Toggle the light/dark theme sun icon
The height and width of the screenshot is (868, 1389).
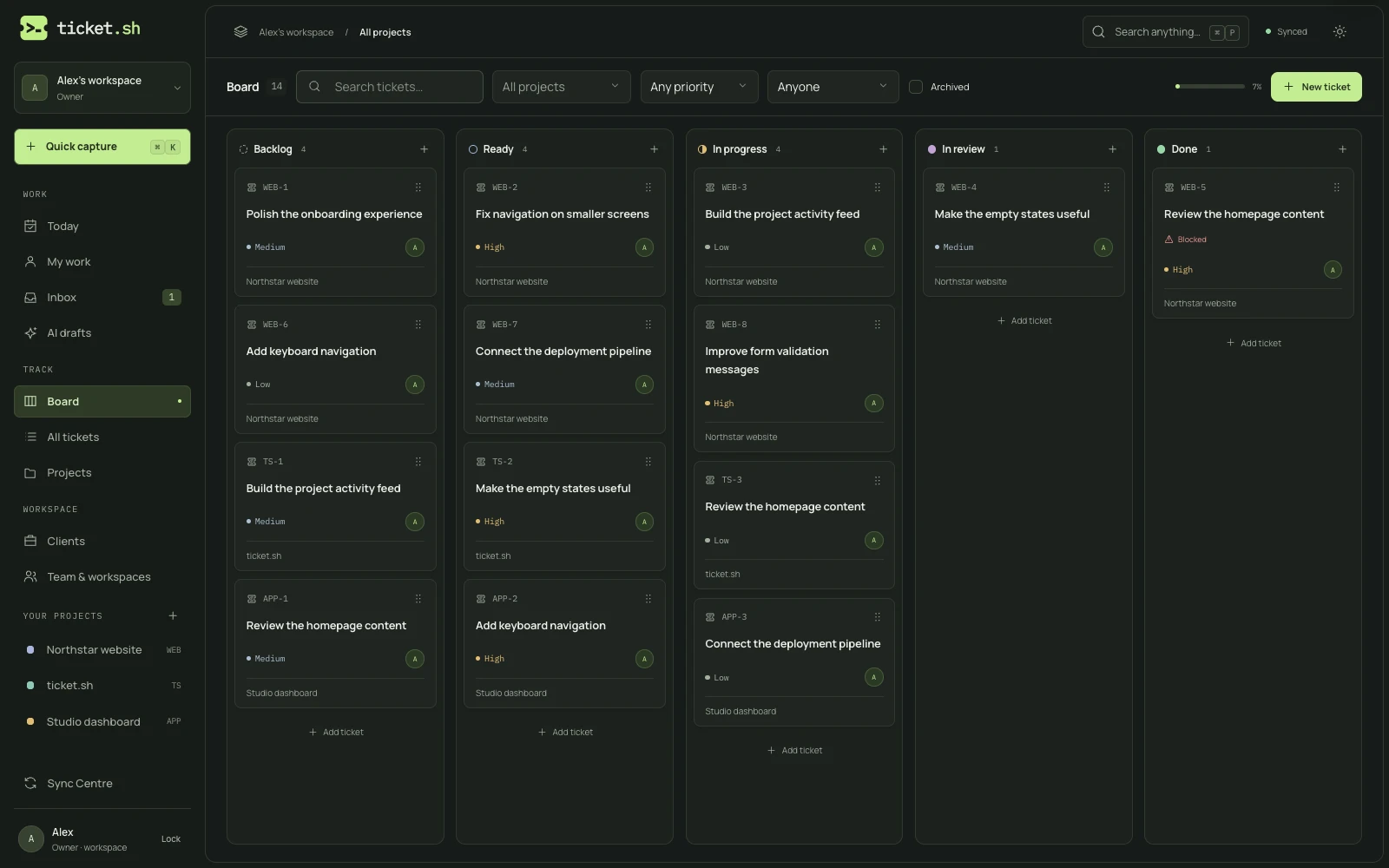point(1340,31)
